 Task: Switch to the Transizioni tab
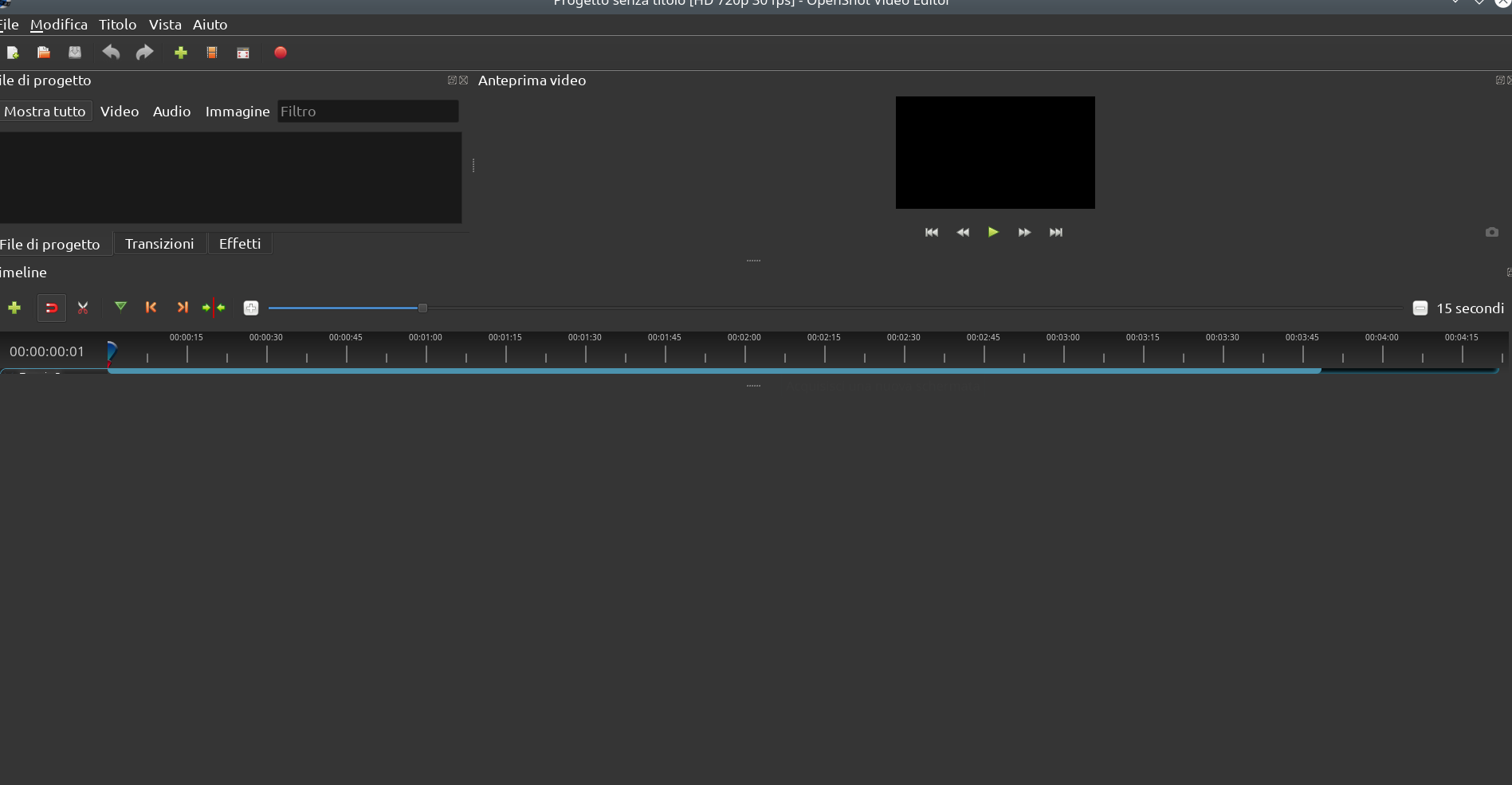[x=159, y=243]
